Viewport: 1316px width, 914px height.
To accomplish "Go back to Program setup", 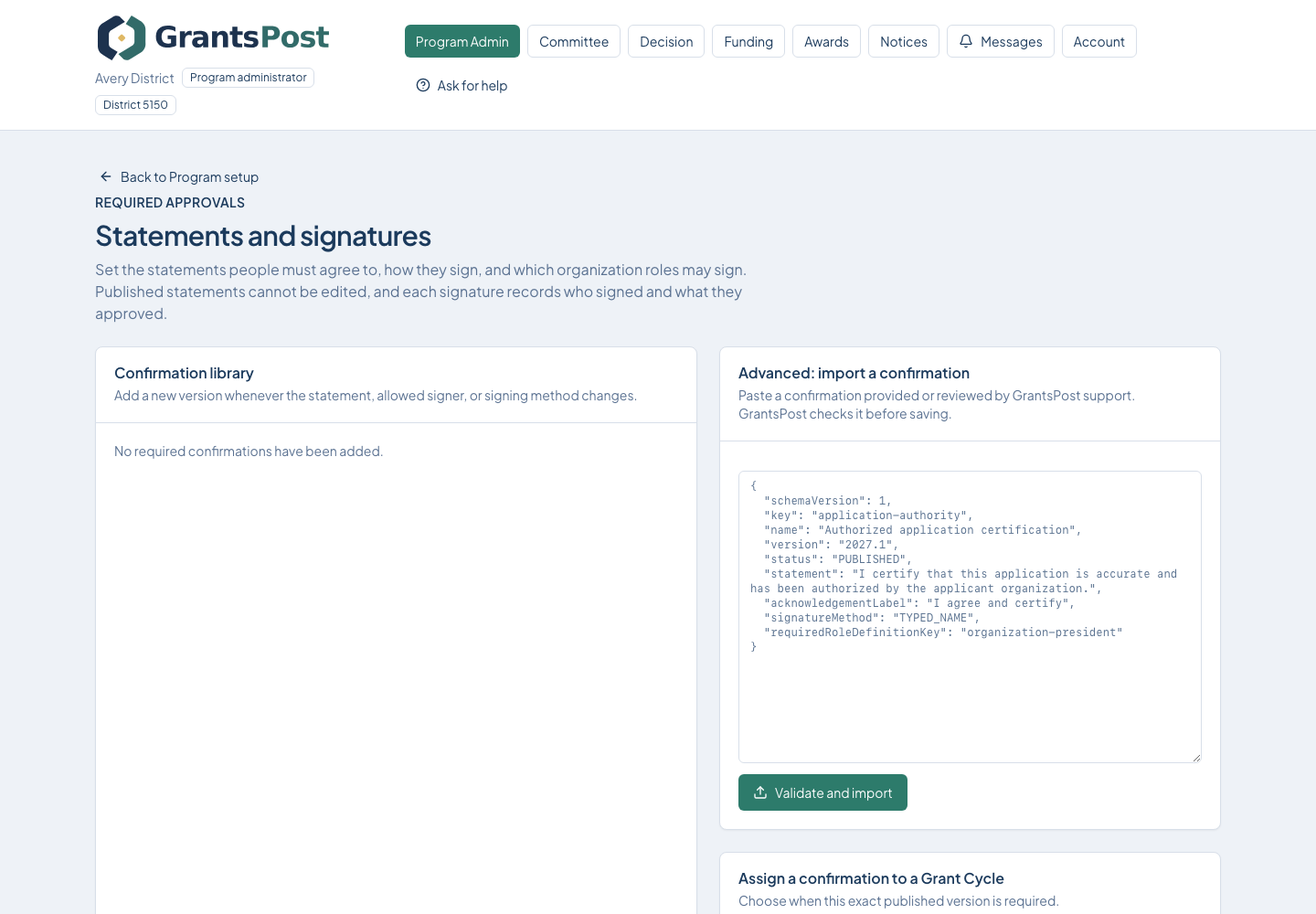I will tap(179, 176).
